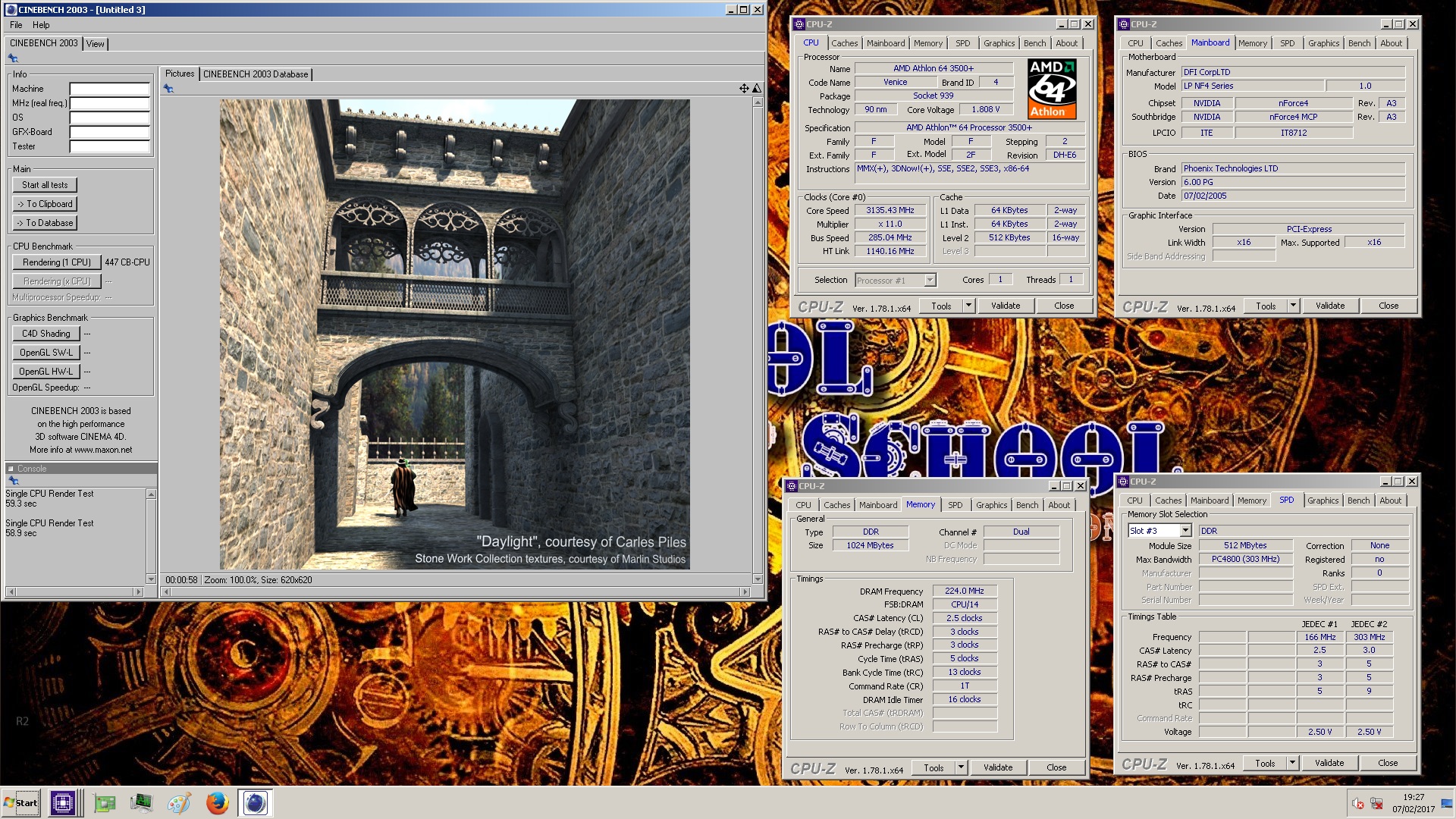Open SPD tab in CPU-Z Memory window
Image resolution: width=1456 pixels, height=819 pixels.
[x=955, y=505]
